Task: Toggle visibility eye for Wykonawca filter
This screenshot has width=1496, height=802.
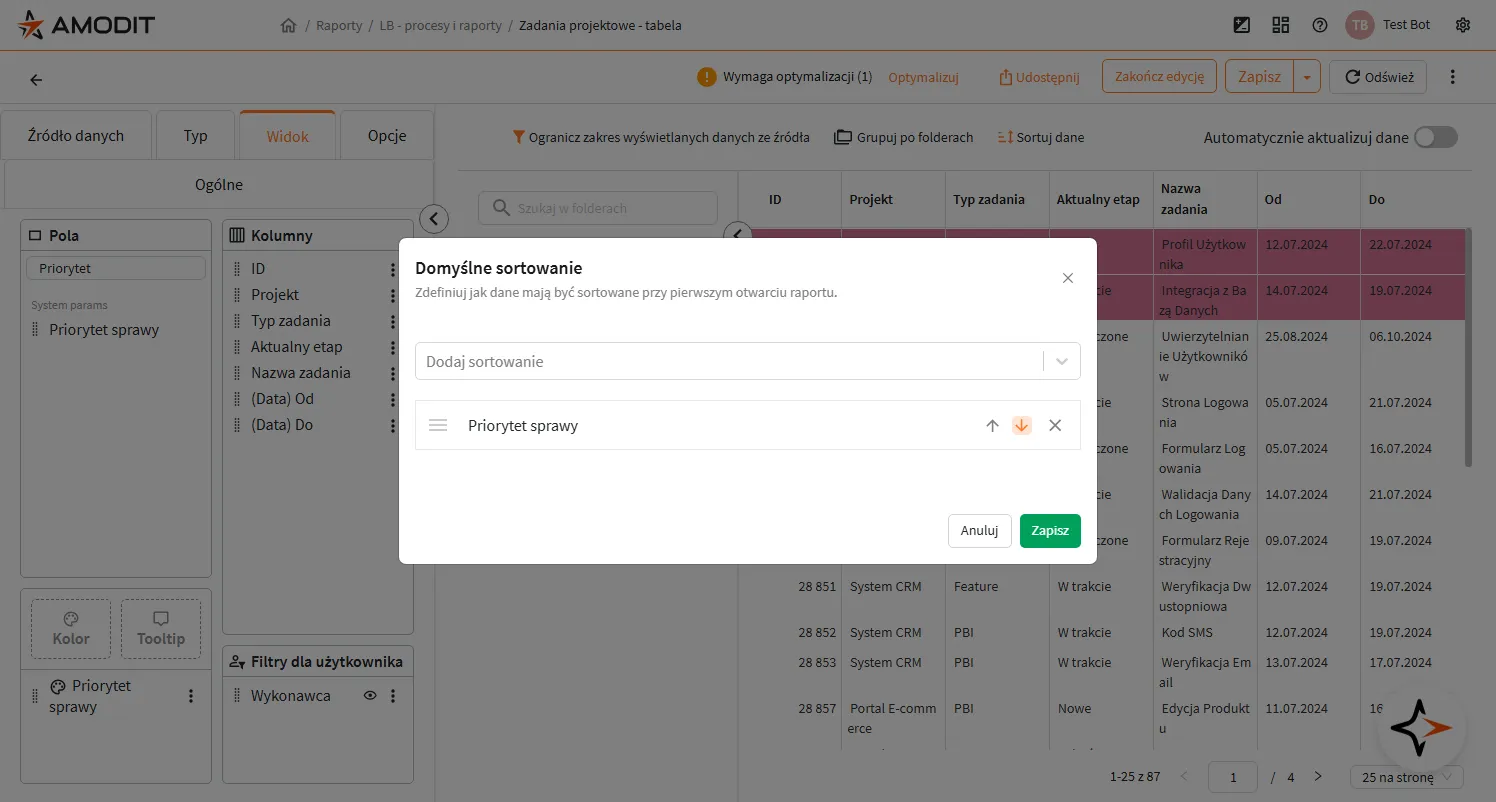Action: [370, 695]
